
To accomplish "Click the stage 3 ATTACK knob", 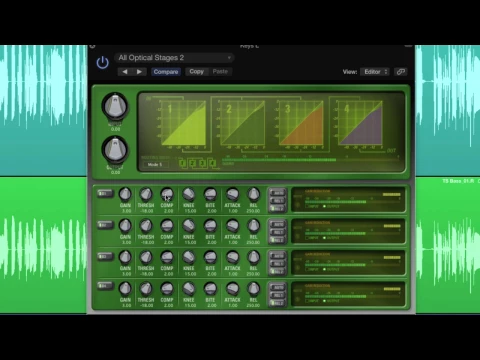I will pyautogui.click(x=232, y=257).
